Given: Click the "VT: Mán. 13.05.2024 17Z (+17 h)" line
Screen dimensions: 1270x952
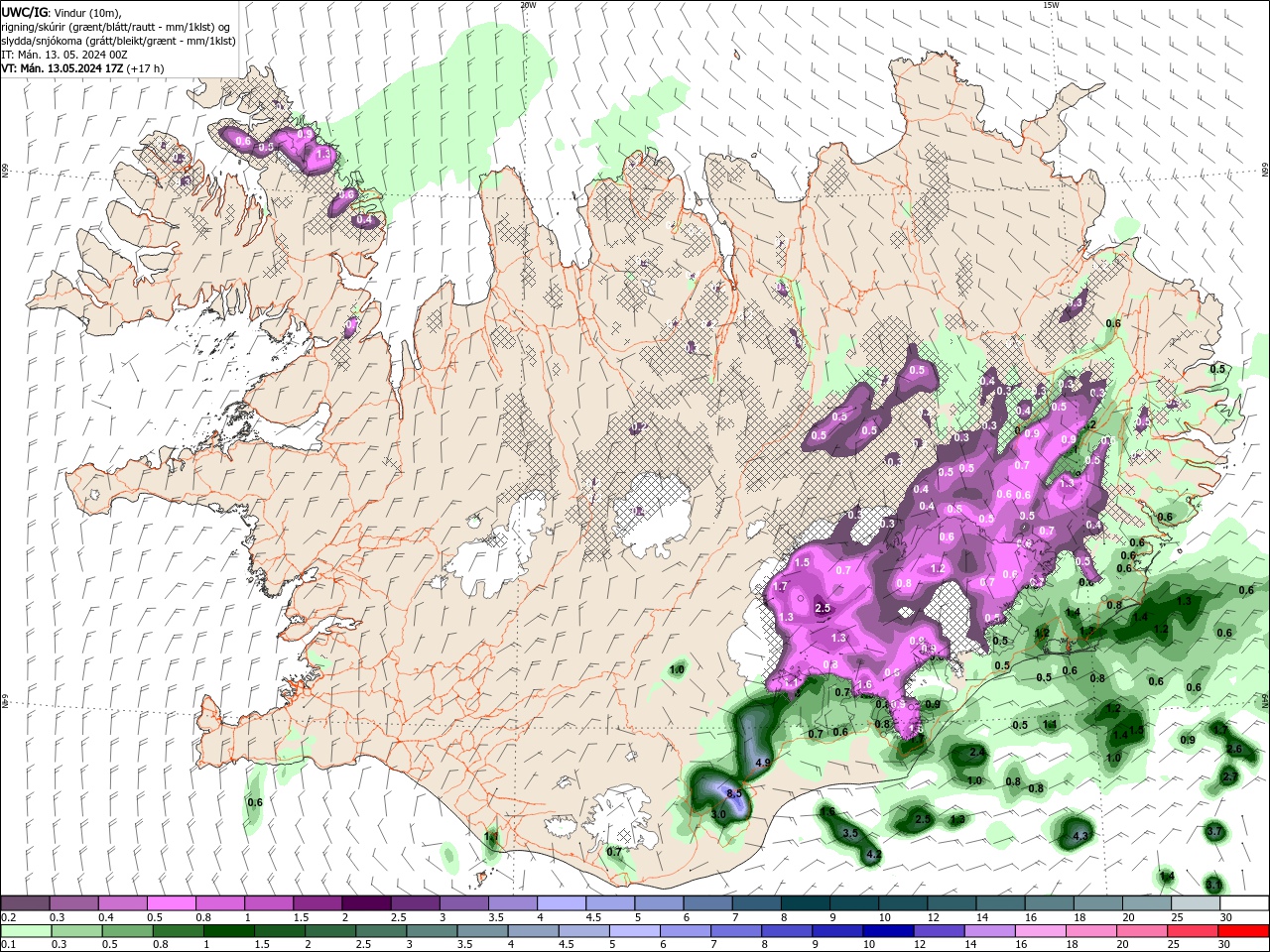Looking at the screenshot, I should point(82,68).
